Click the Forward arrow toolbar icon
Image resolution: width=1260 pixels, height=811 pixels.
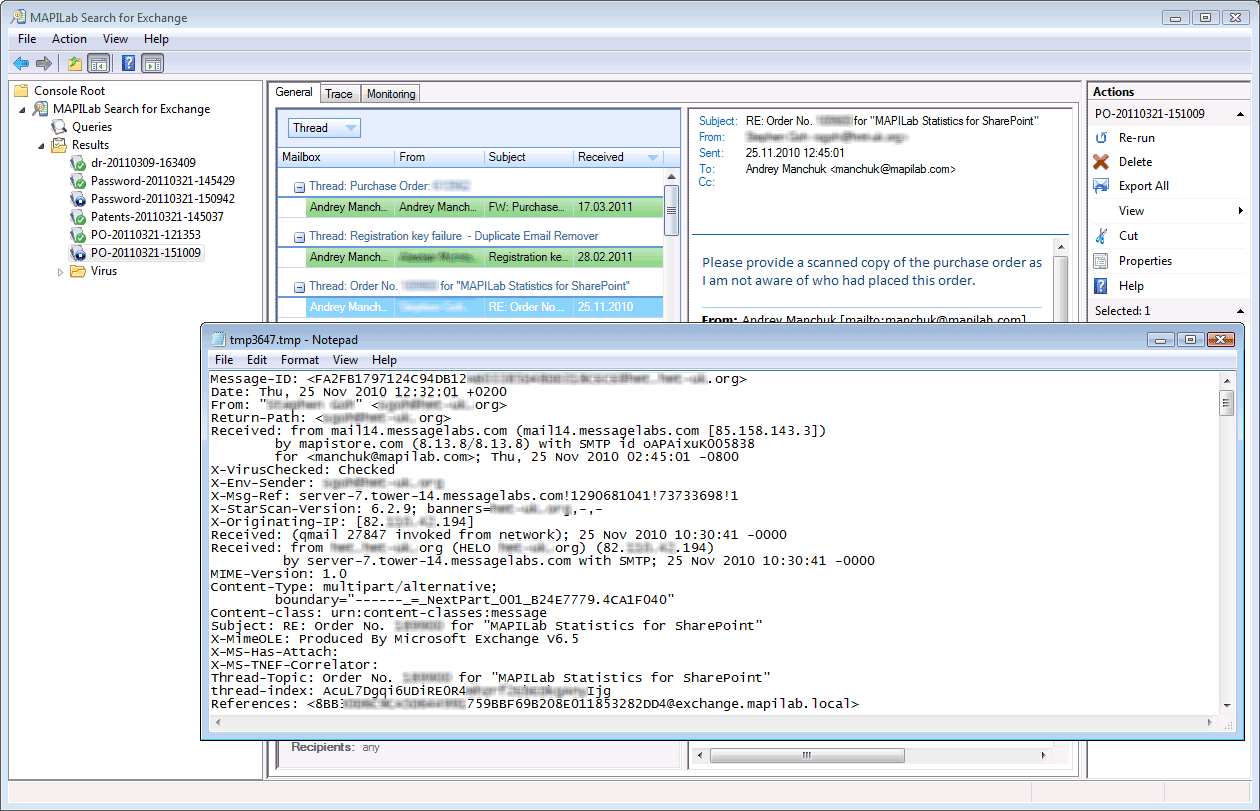tap(44, 64)
